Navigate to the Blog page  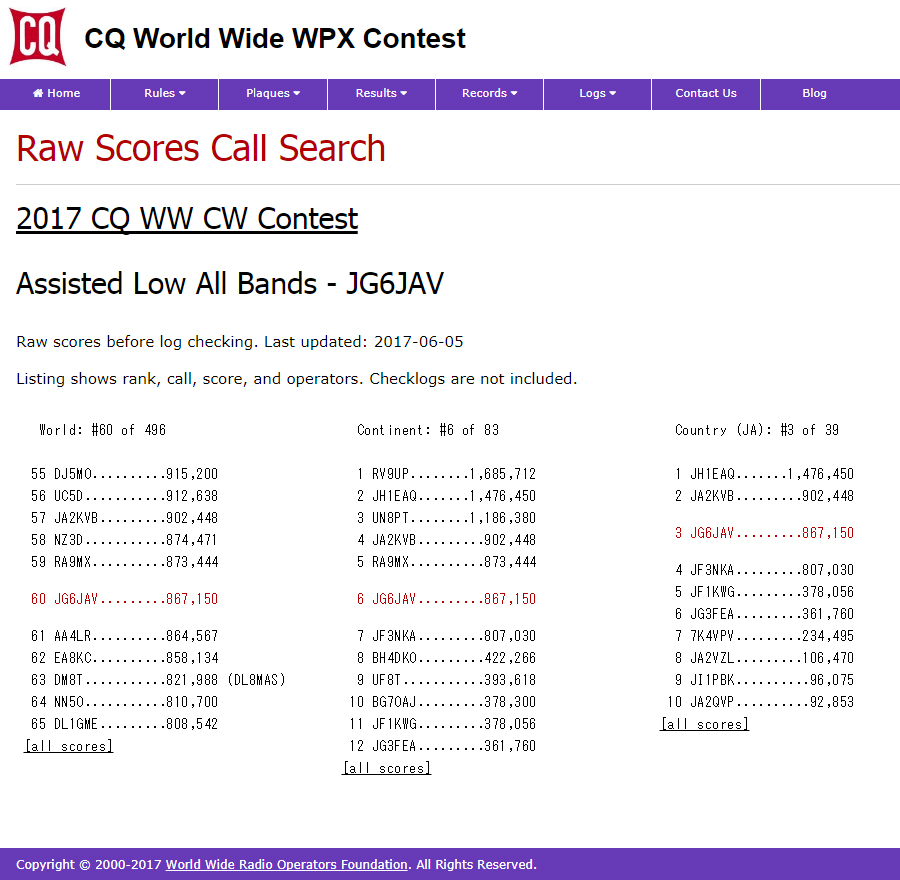coord(814,93)
